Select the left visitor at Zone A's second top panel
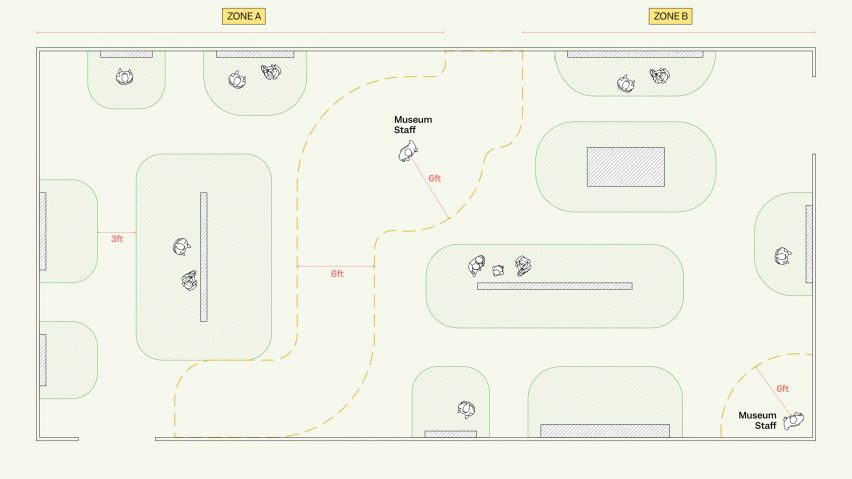The height and width of the screenshot is (479, 852). (236, 80)
